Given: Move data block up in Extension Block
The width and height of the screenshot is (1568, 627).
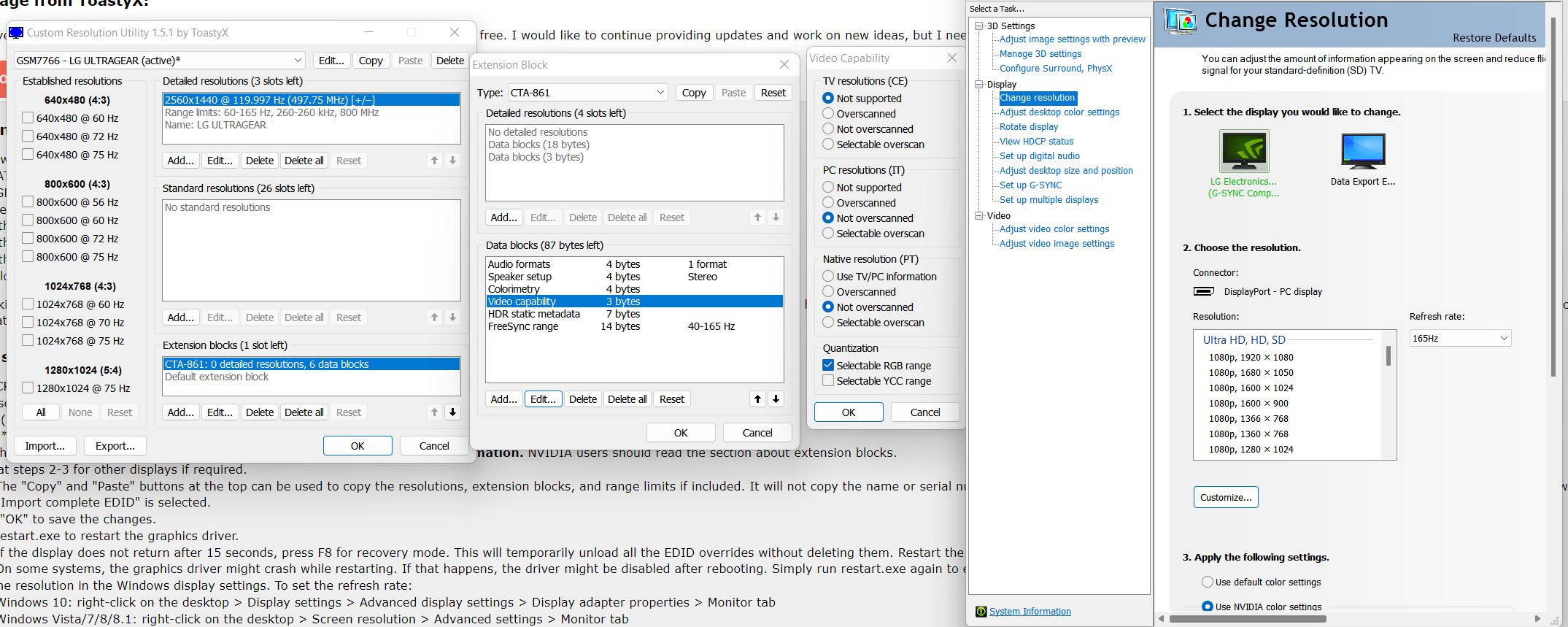Looking at the screenshot, I should coord(757,399).
